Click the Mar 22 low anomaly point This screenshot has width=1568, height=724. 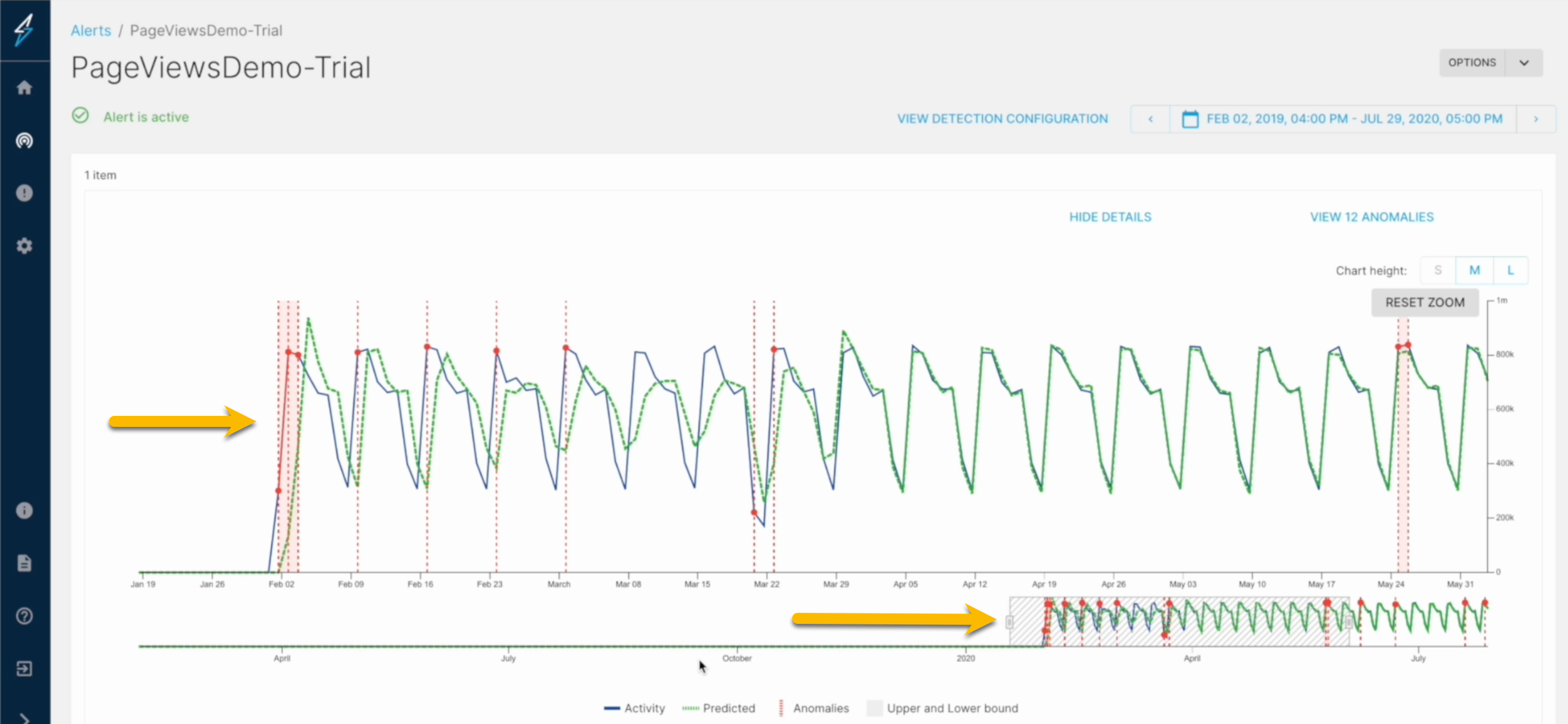(754, 513)
